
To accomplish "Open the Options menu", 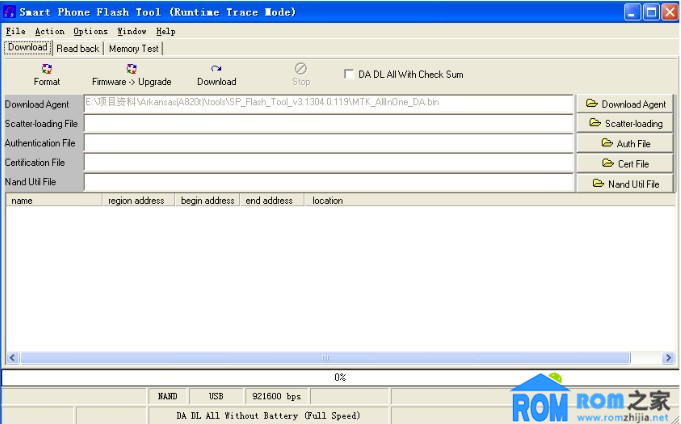I will pyautogui.click(x=90, y=31).
